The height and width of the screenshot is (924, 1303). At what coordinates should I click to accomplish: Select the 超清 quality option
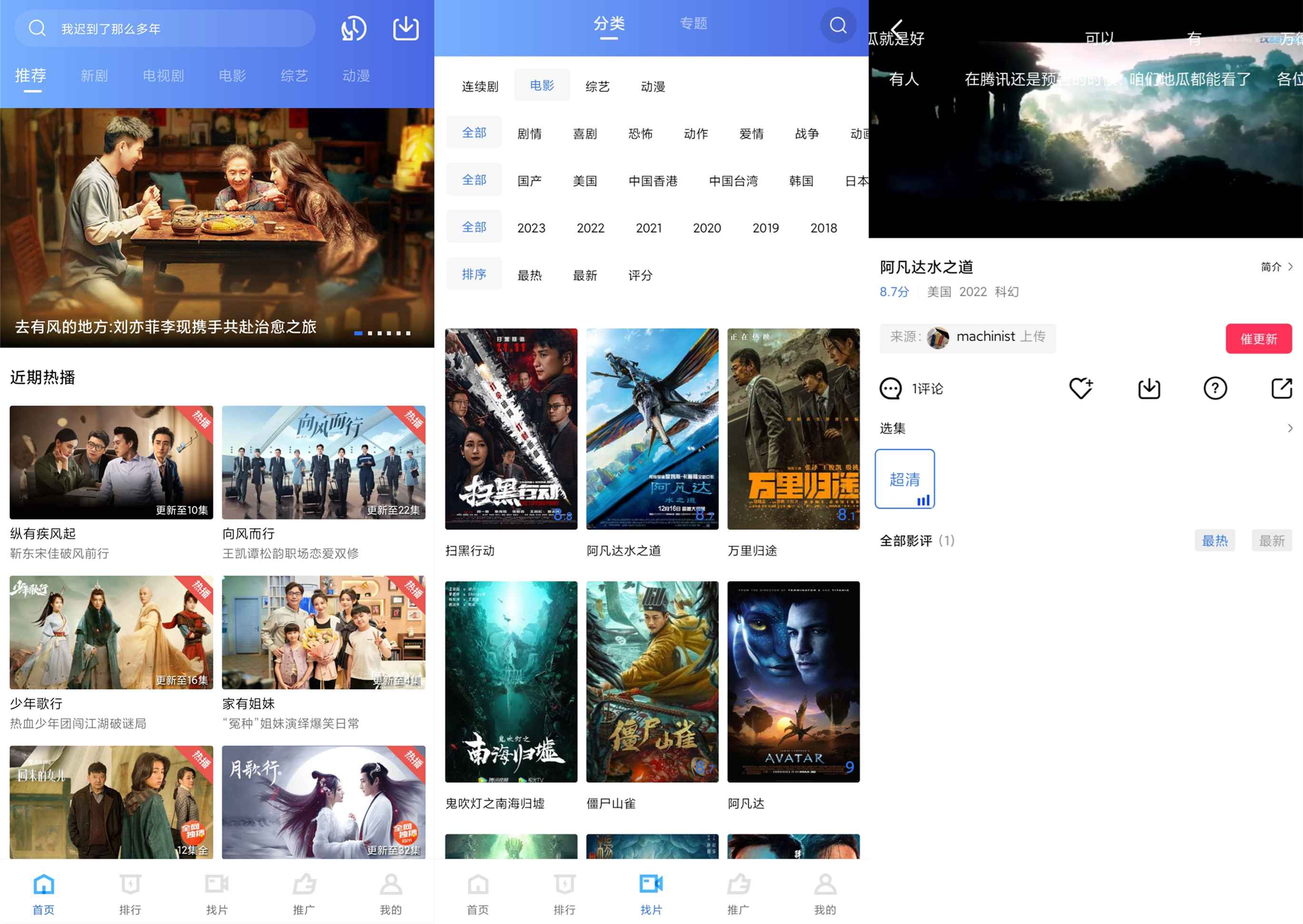point(904,479)
